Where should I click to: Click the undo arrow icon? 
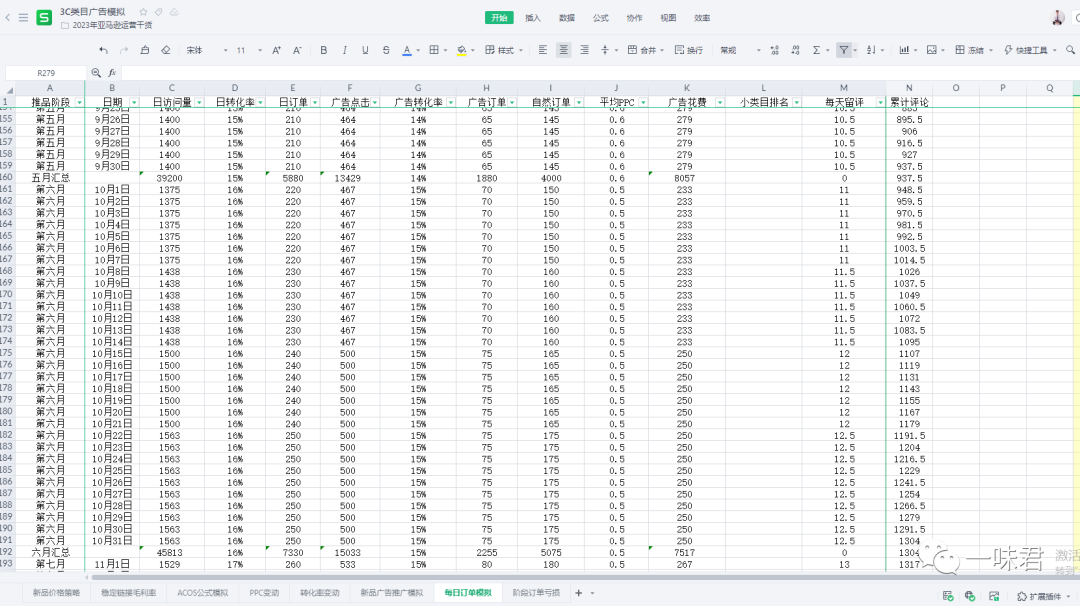104,50
